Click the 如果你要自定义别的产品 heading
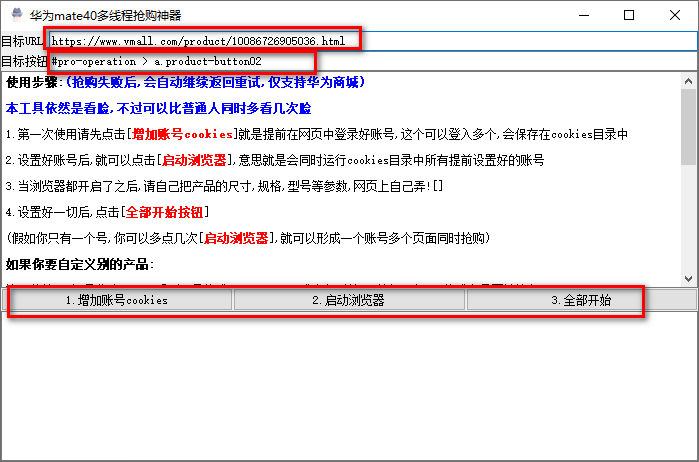Screen dimensions: 699x462 (x=79, y=264)
